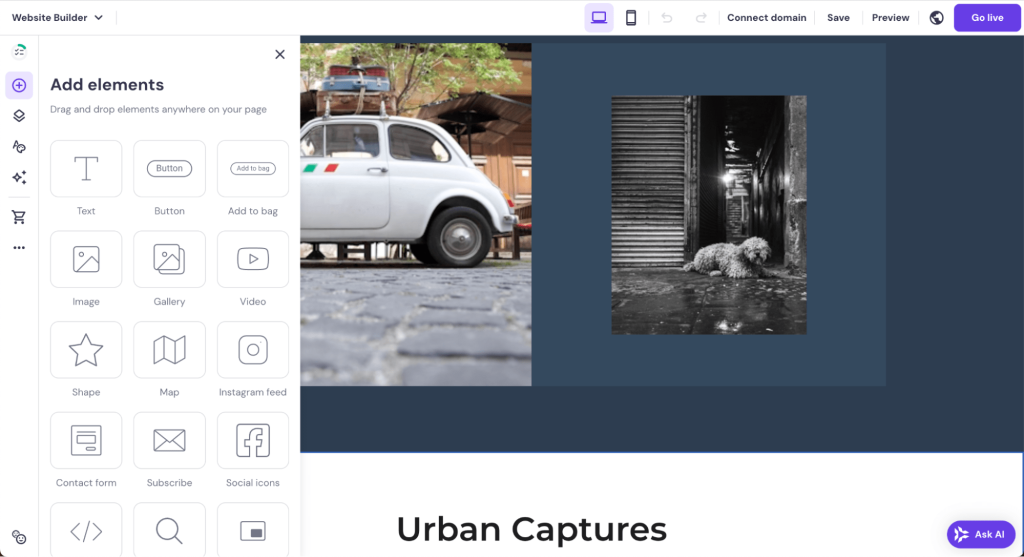Image resolution: width=1024 pixels, height=557 pixels.
Task: Choose the Instagram feed element
Action: point(252,350)
